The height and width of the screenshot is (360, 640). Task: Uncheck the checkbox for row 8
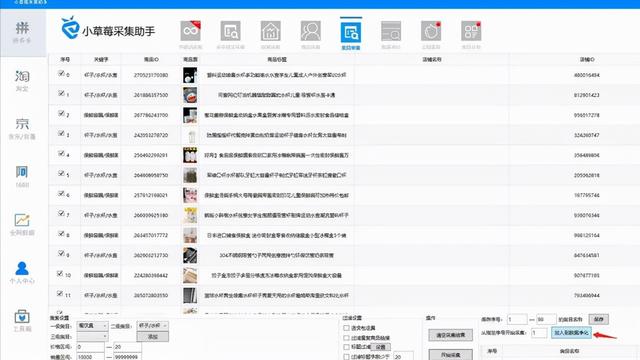[x=61, y=233]
